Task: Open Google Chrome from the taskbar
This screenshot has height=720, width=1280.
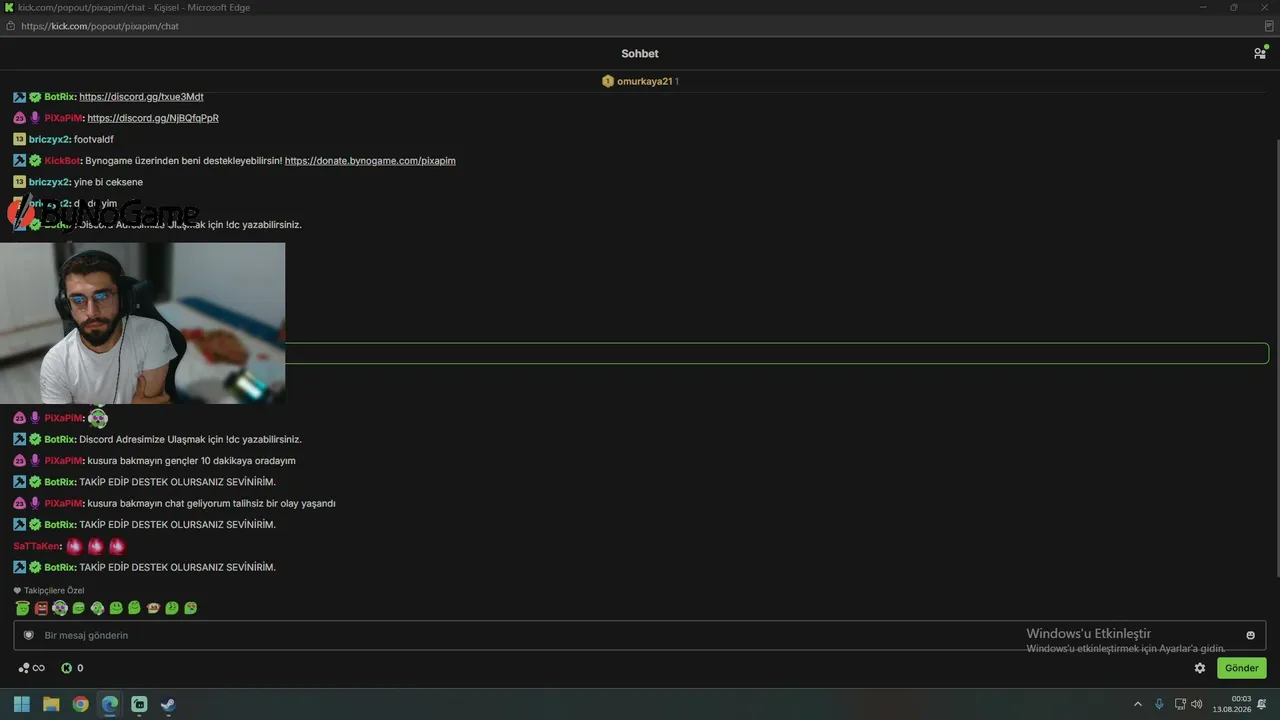Action: [81, 704]
